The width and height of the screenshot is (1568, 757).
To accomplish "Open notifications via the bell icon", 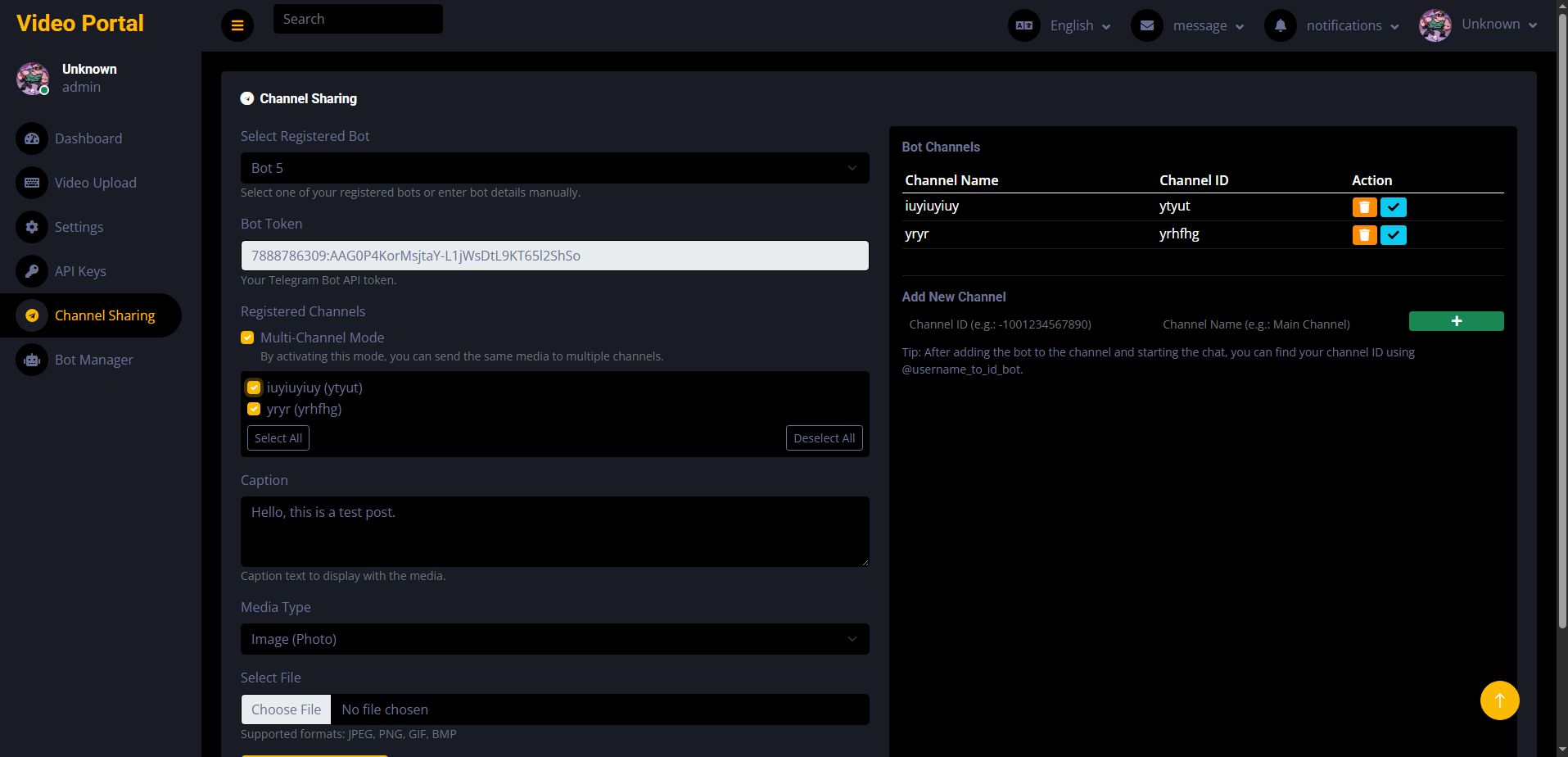I will pos(1281,25).
